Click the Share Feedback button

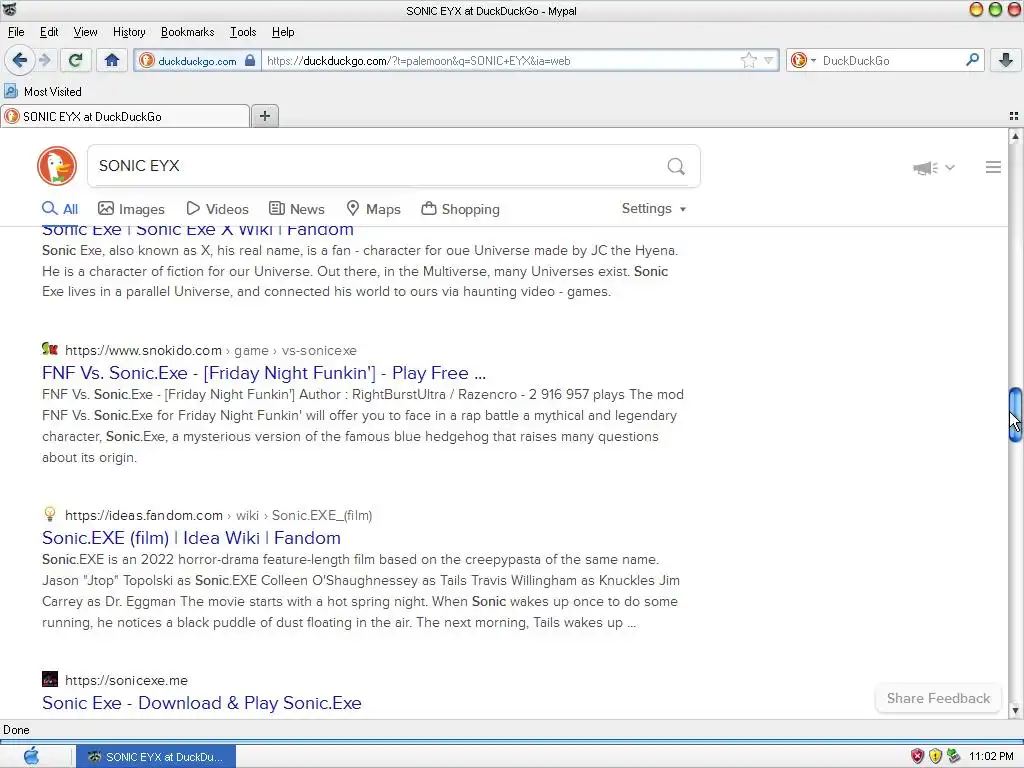938,698
